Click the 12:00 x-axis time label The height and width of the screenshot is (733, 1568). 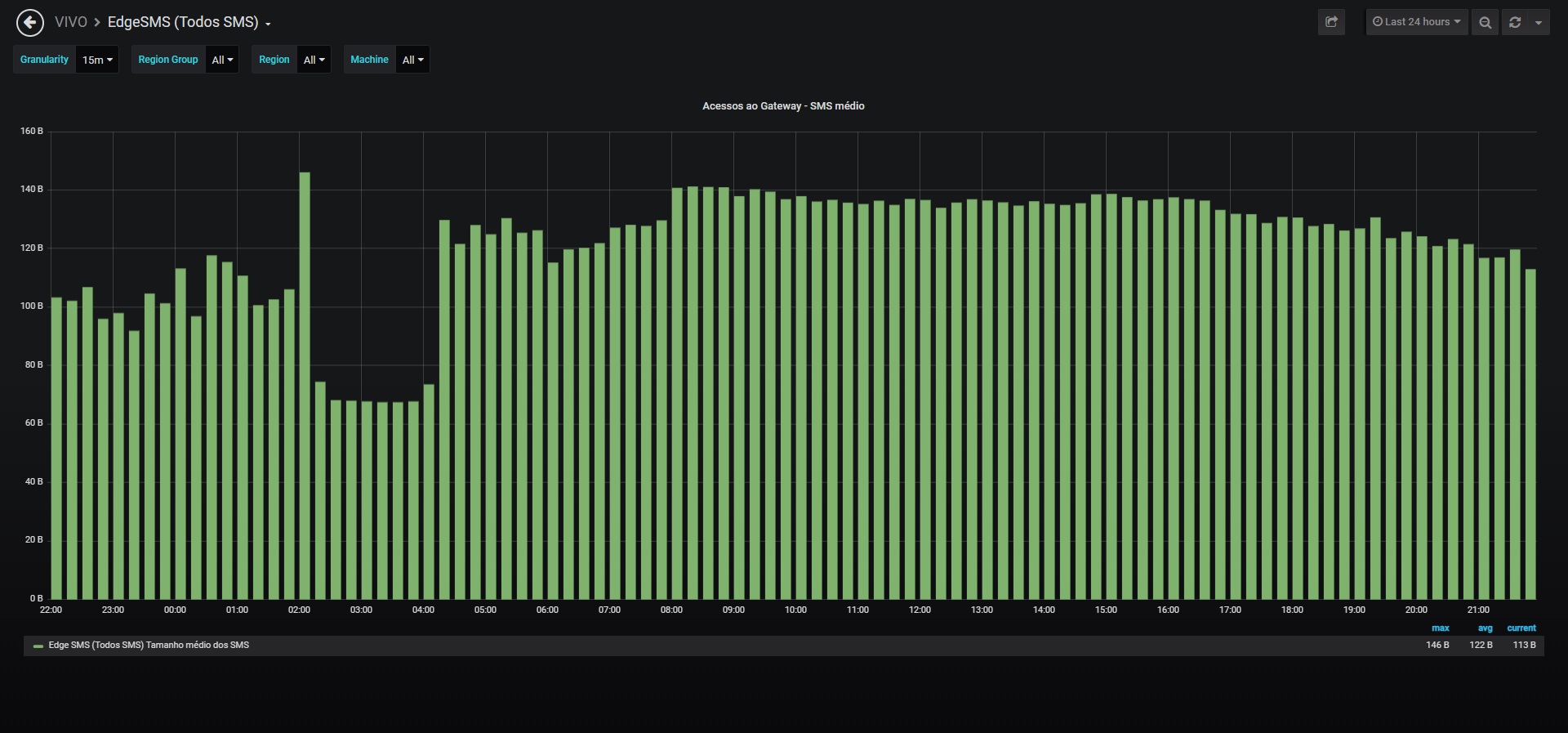920,610
